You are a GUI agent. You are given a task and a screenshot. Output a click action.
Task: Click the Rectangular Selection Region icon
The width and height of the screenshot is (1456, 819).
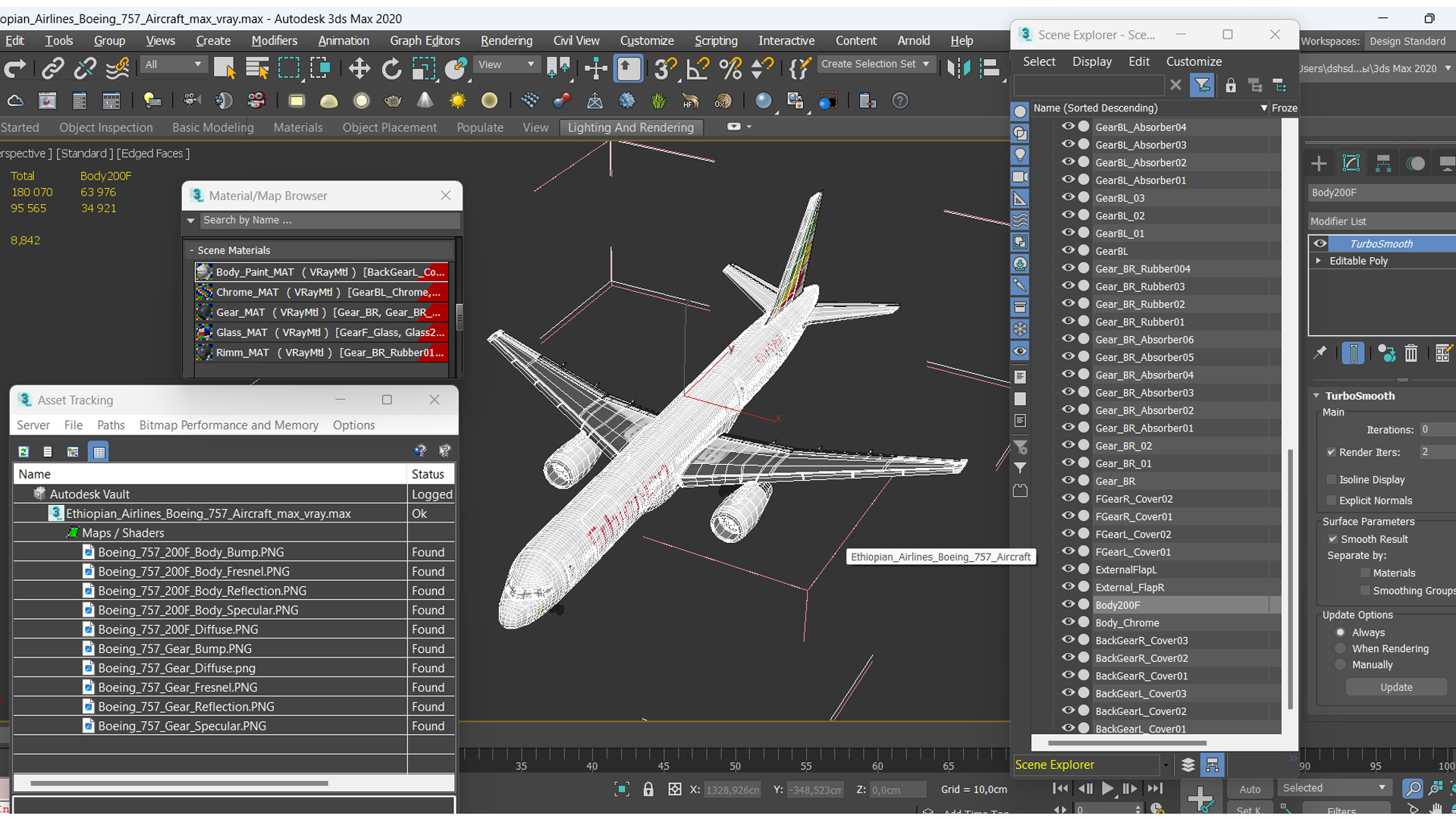coord(289,69)
